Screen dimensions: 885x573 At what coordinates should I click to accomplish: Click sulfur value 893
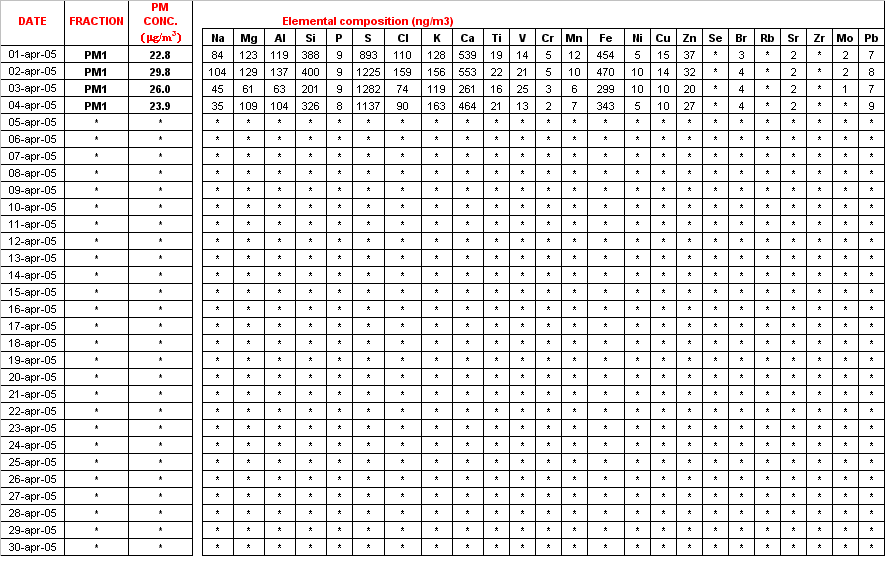tap(368, 55)
